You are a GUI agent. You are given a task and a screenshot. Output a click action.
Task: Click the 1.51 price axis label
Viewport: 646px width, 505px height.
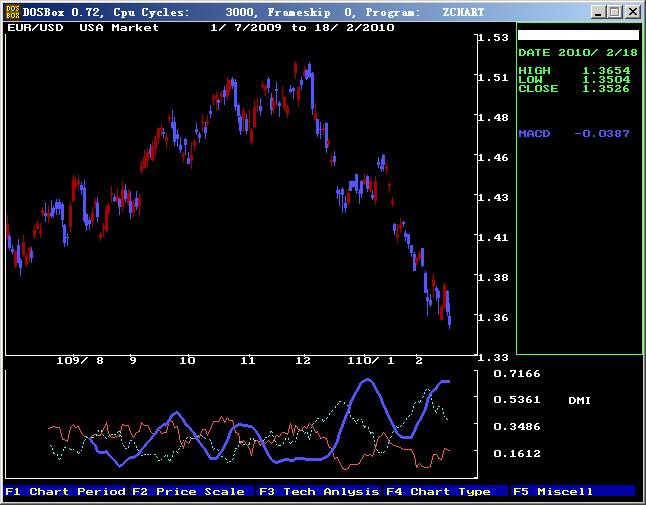click(x=493, y=77)
